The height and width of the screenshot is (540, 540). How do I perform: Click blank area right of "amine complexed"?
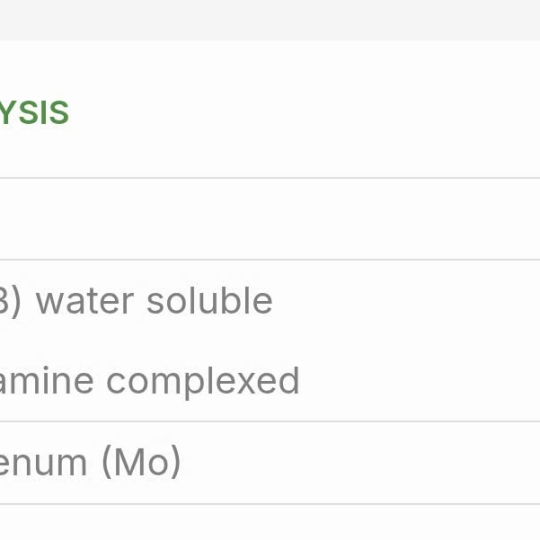420,382
